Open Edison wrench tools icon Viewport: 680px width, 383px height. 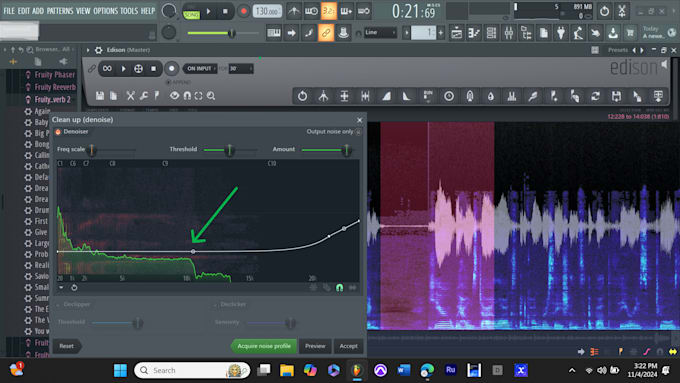tap(144, 96)
